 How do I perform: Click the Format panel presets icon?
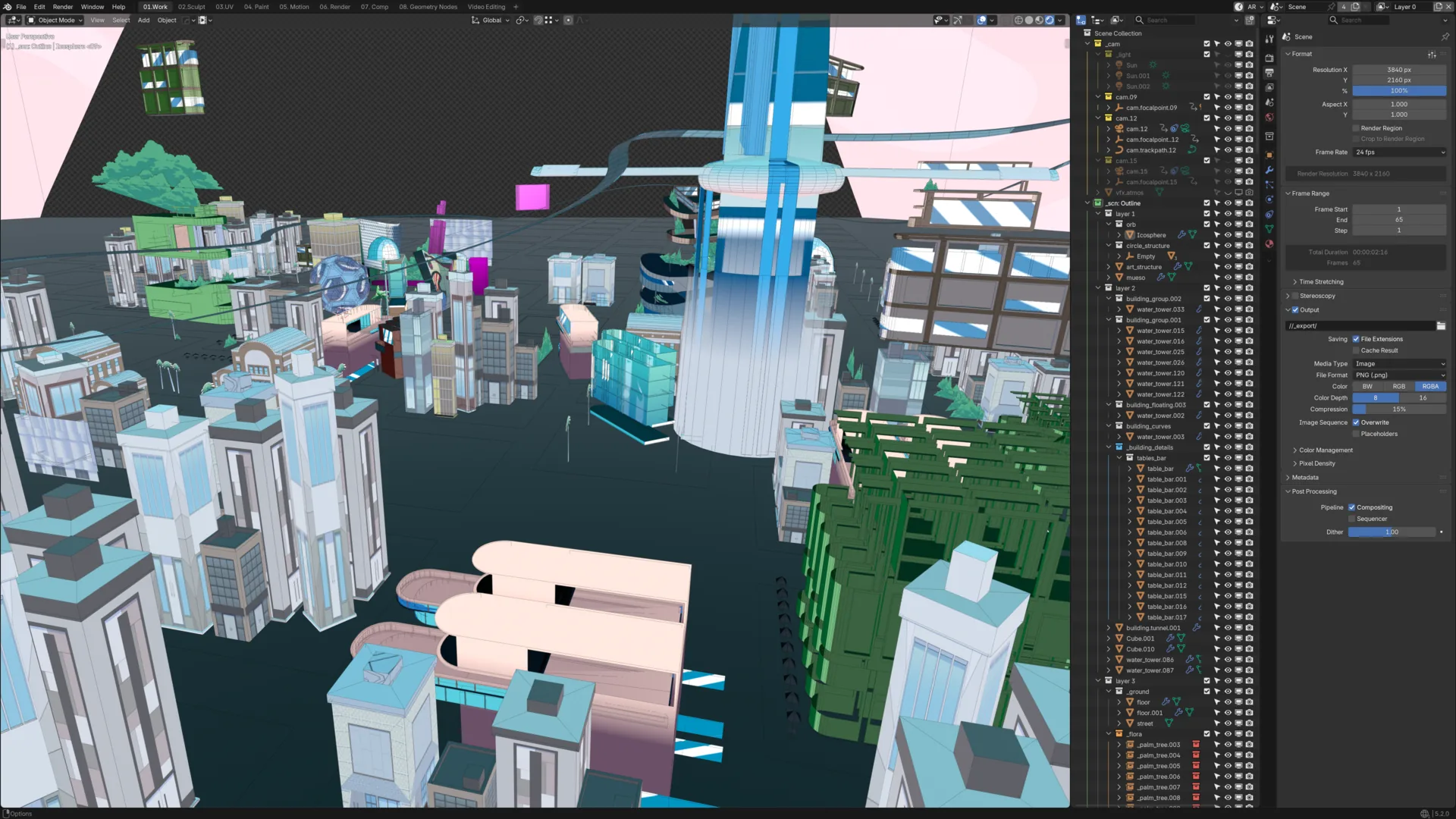(x=1432, y=55)
